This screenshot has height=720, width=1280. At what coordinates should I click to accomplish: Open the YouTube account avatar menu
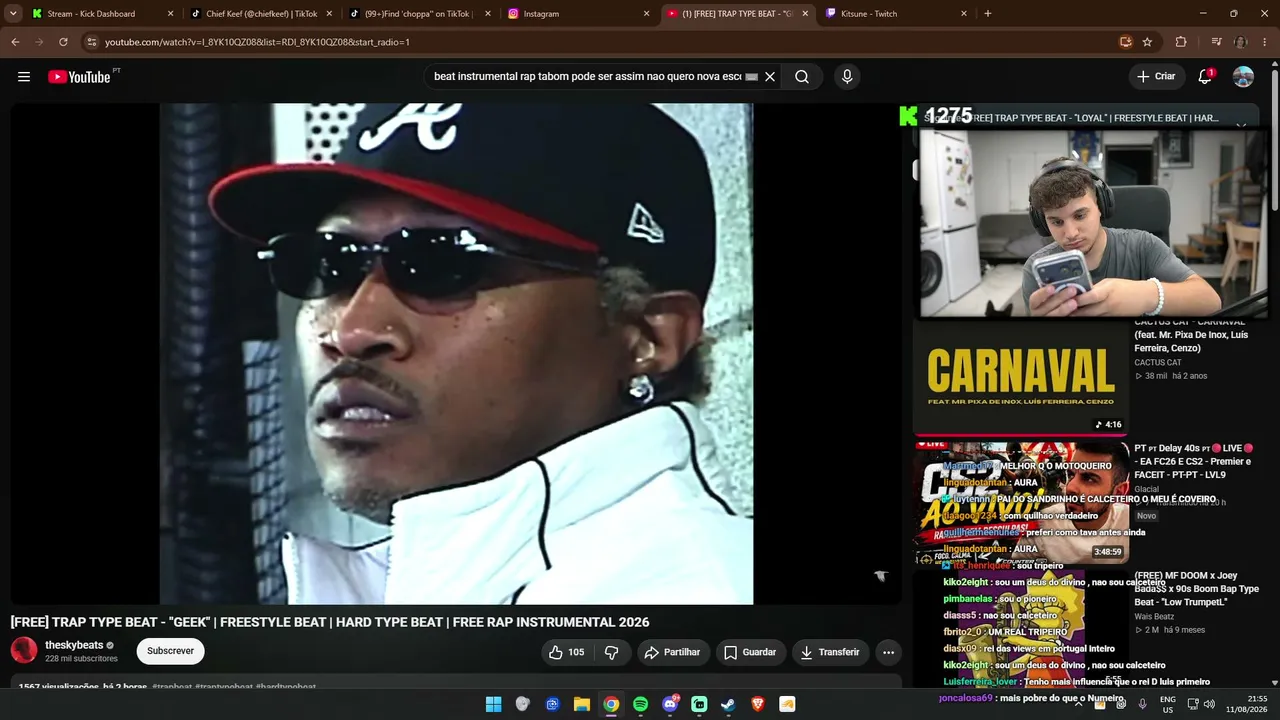click(x=1243, y=77)
